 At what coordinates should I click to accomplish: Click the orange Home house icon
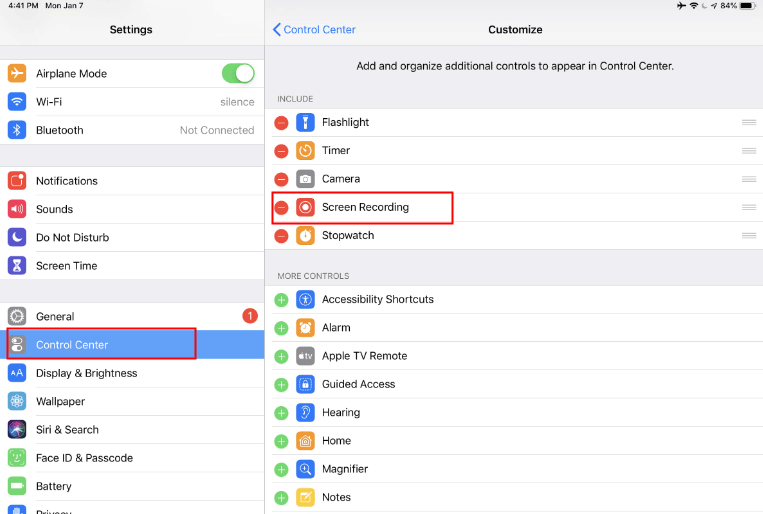coord(305,441)
